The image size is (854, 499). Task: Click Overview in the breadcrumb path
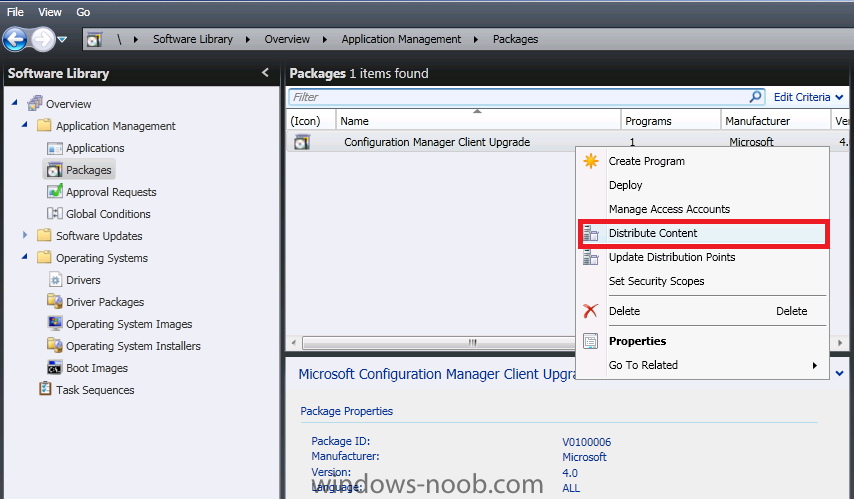pyautogui.click(x=287, y=39)
